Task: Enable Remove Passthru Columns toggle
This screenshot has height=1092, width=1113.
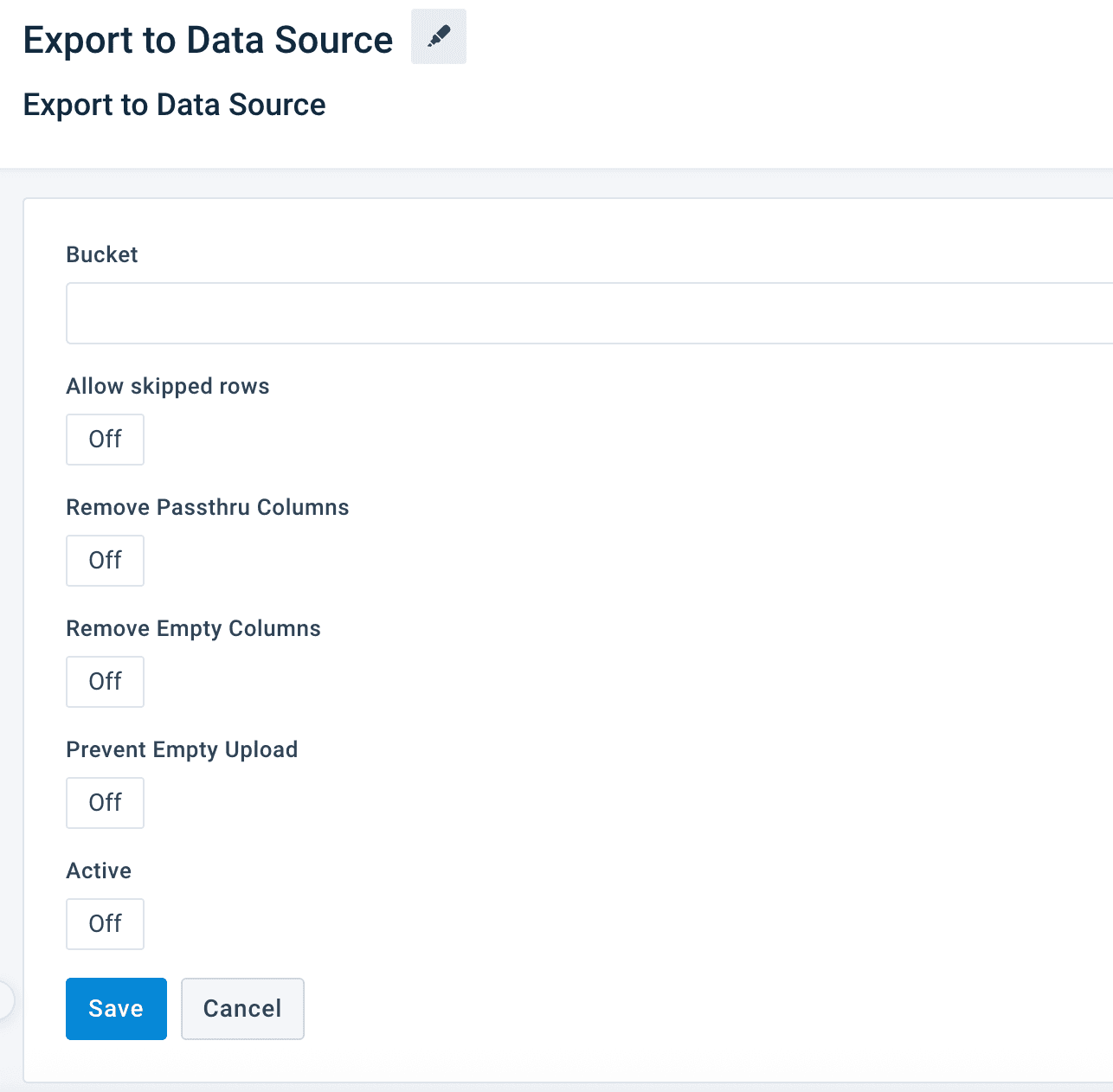Action: point(105,561)
